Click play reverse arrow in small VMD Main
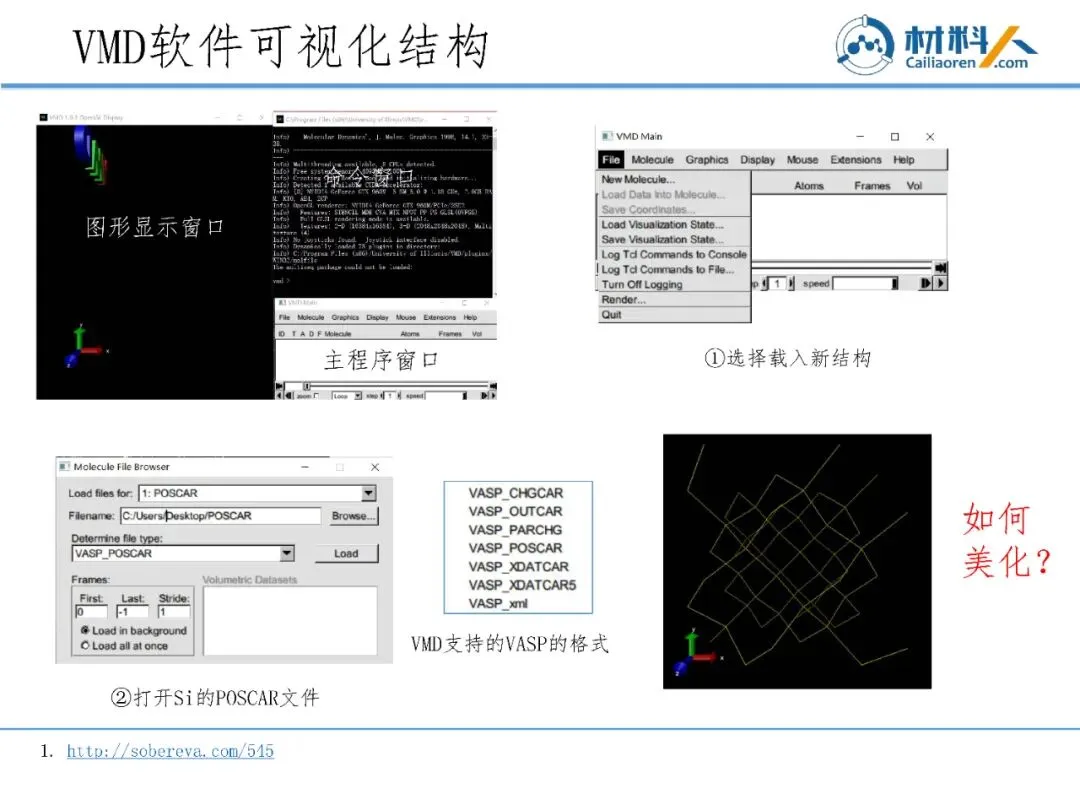Screen dimensions: 1080x810 pos(279,396)
